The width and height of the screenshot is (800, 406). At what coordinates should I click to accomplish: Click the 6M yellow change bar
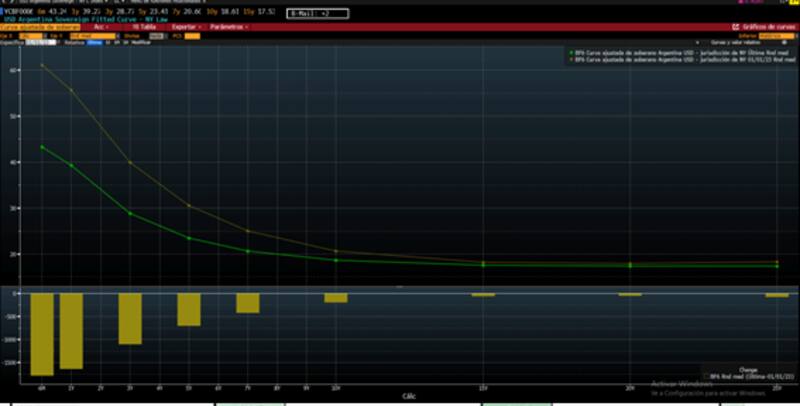coord(42,334)
